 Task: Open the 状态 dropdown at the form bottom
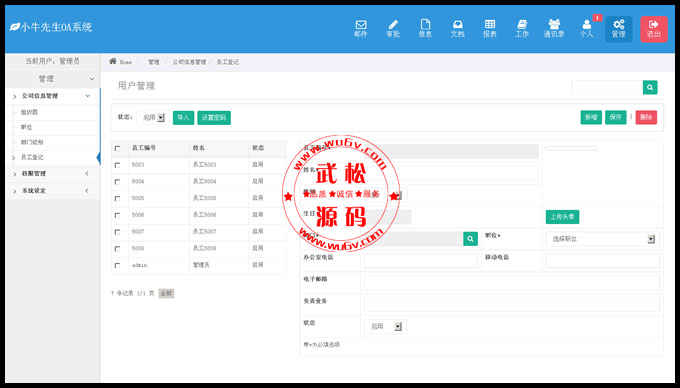[386, 326]
